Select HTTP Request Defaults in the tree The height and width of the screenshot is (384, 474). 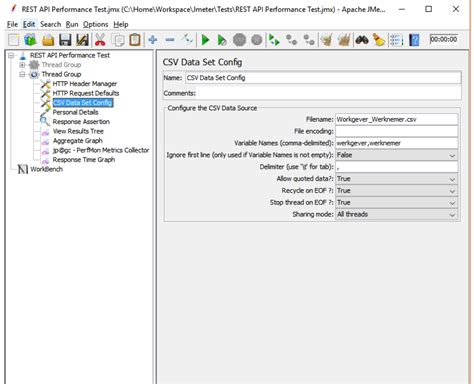pos(86,93)
